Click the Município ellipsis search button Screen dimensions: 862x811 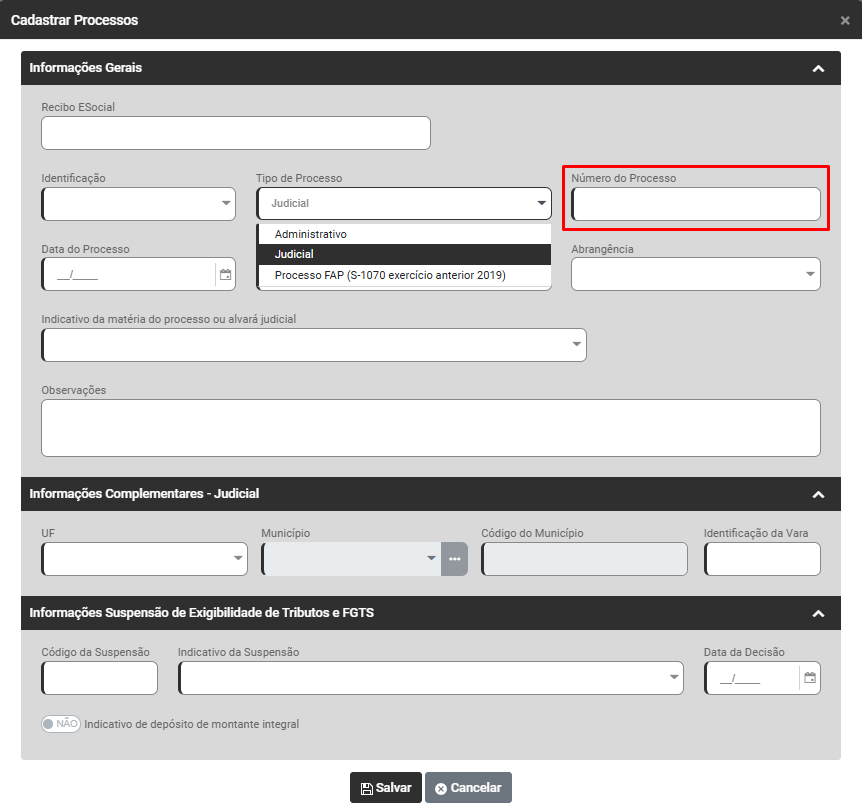(455, 559)
